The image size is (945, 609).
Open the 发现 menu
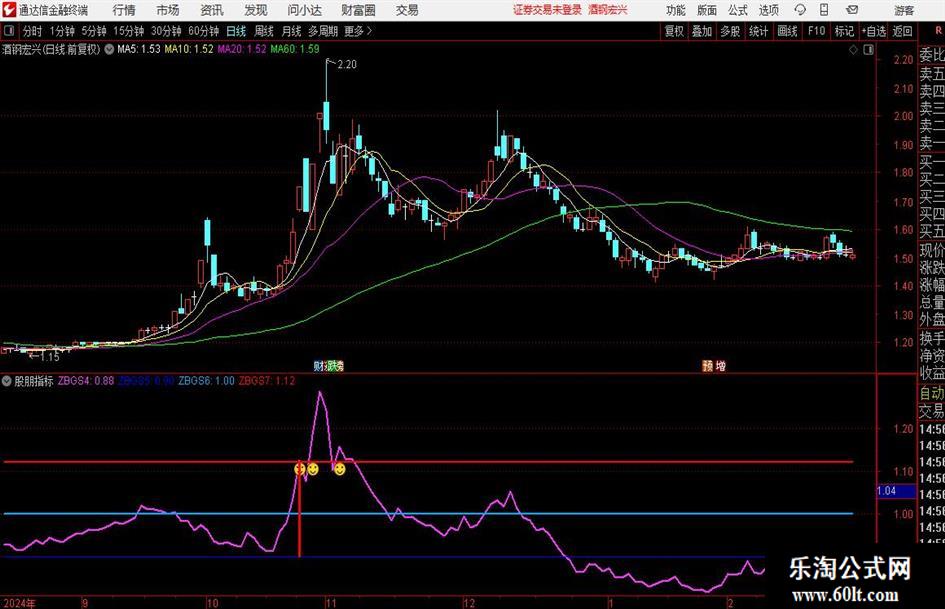click(x=256, y=10)
